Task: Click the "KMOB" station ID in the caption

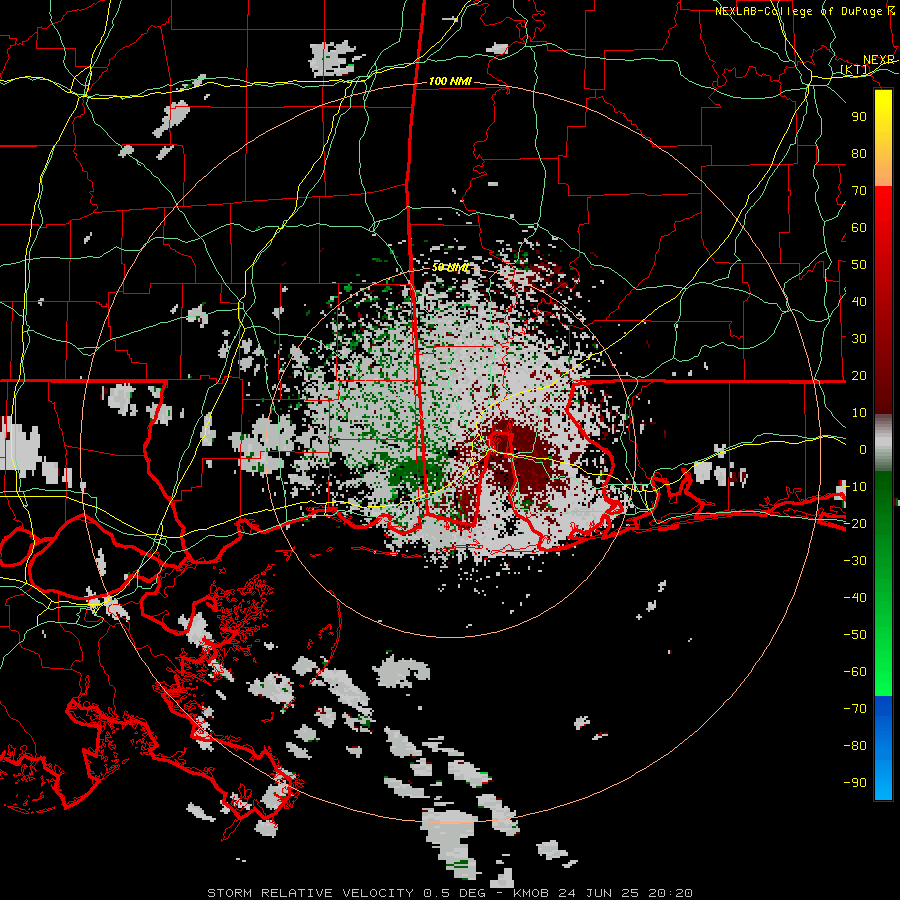Action: pos(532,893)
